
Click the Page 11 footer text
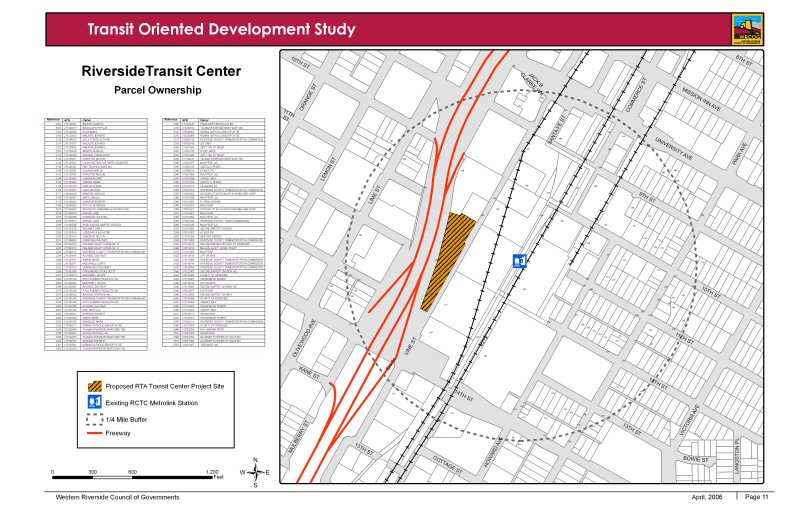(756, 497)
